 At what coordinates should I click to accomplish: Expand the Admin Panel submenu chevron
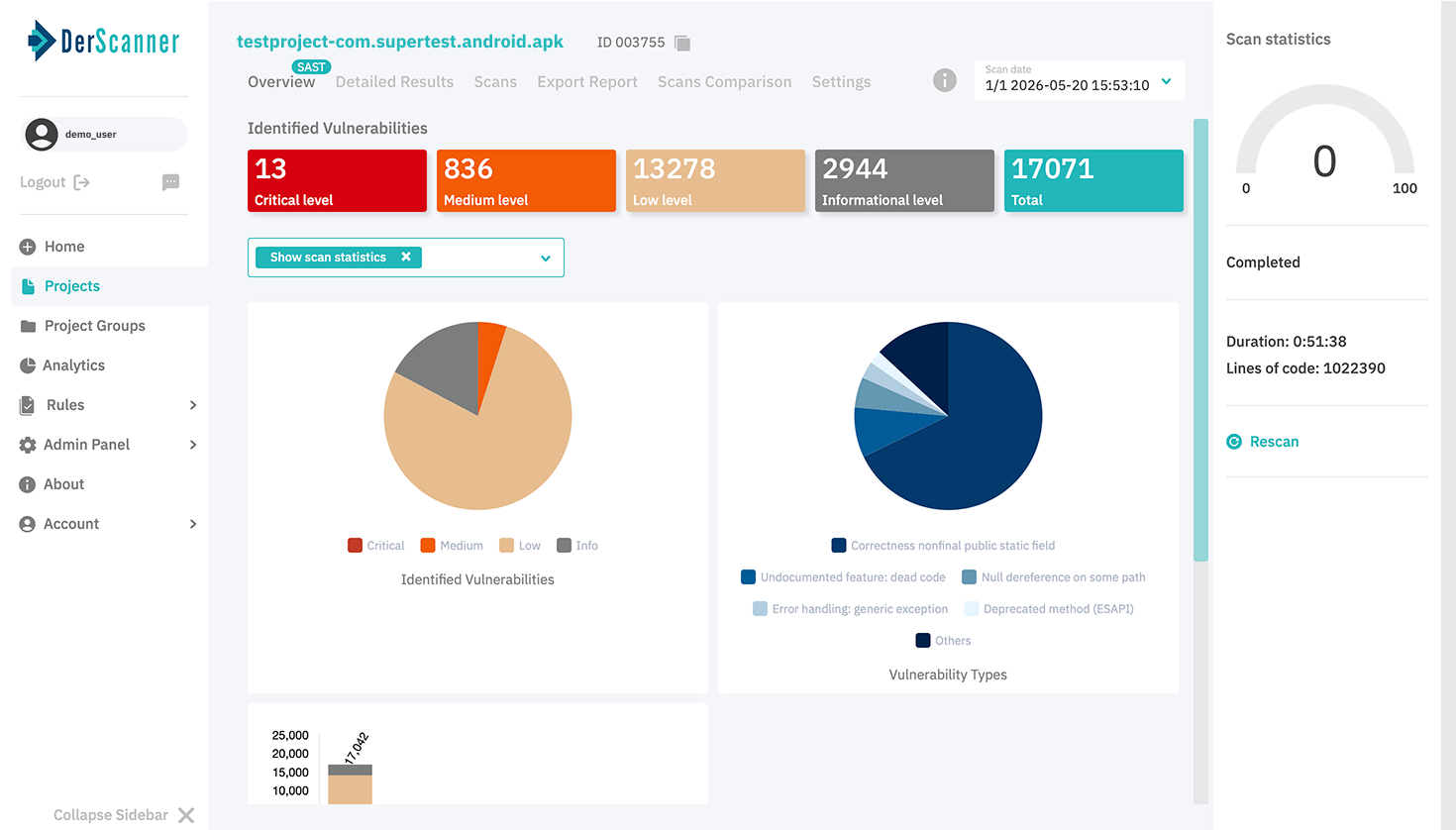193,445
